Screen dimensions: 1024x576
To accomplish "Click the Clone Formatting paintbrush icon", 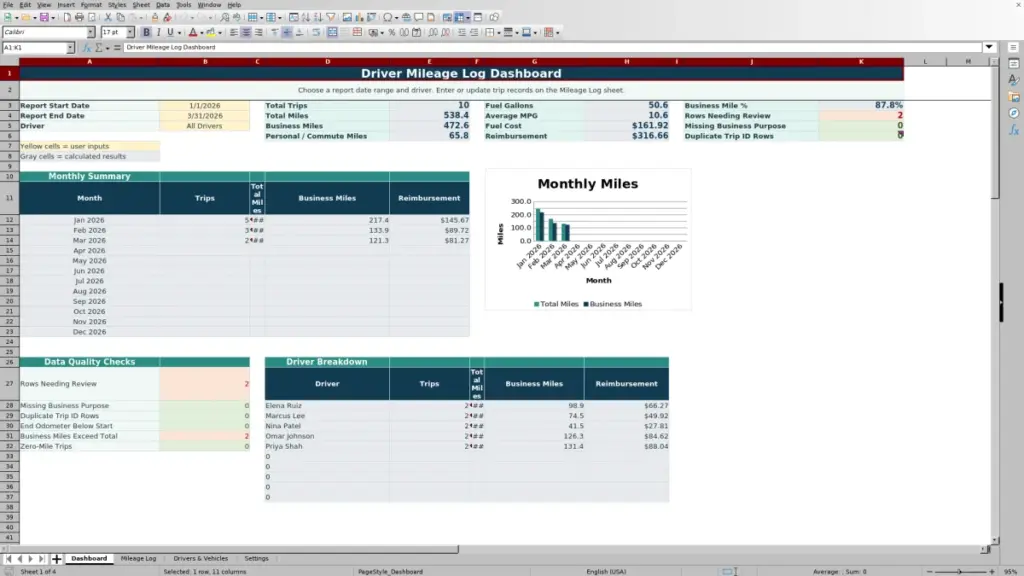I will tap(155, 17).
